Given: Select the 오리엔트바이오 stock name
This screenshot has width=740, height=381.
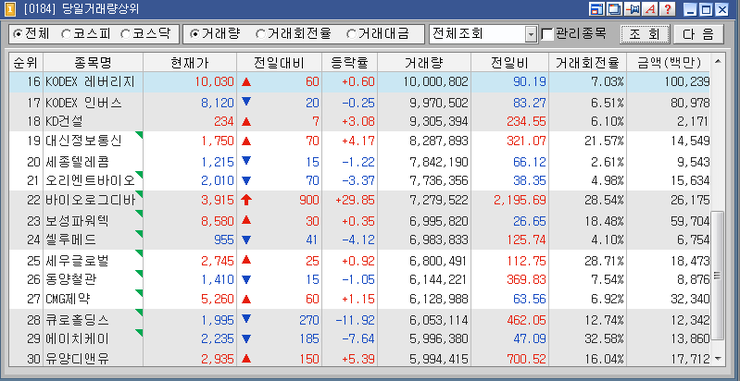Looking at the screenshot, I should coord(90,181).
